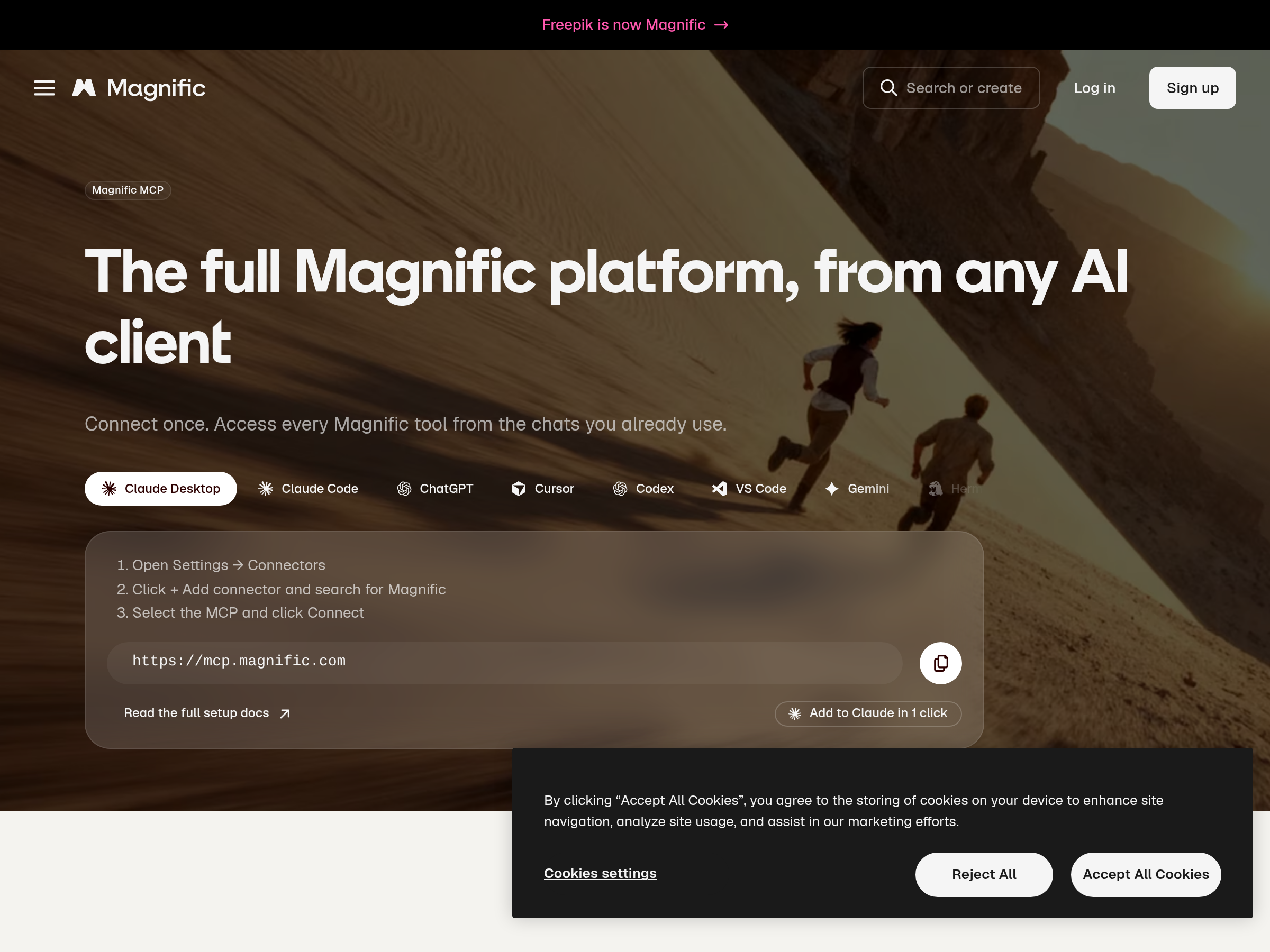
Task: Click the Freepik is now Magnific banner link
Action: 635,25
